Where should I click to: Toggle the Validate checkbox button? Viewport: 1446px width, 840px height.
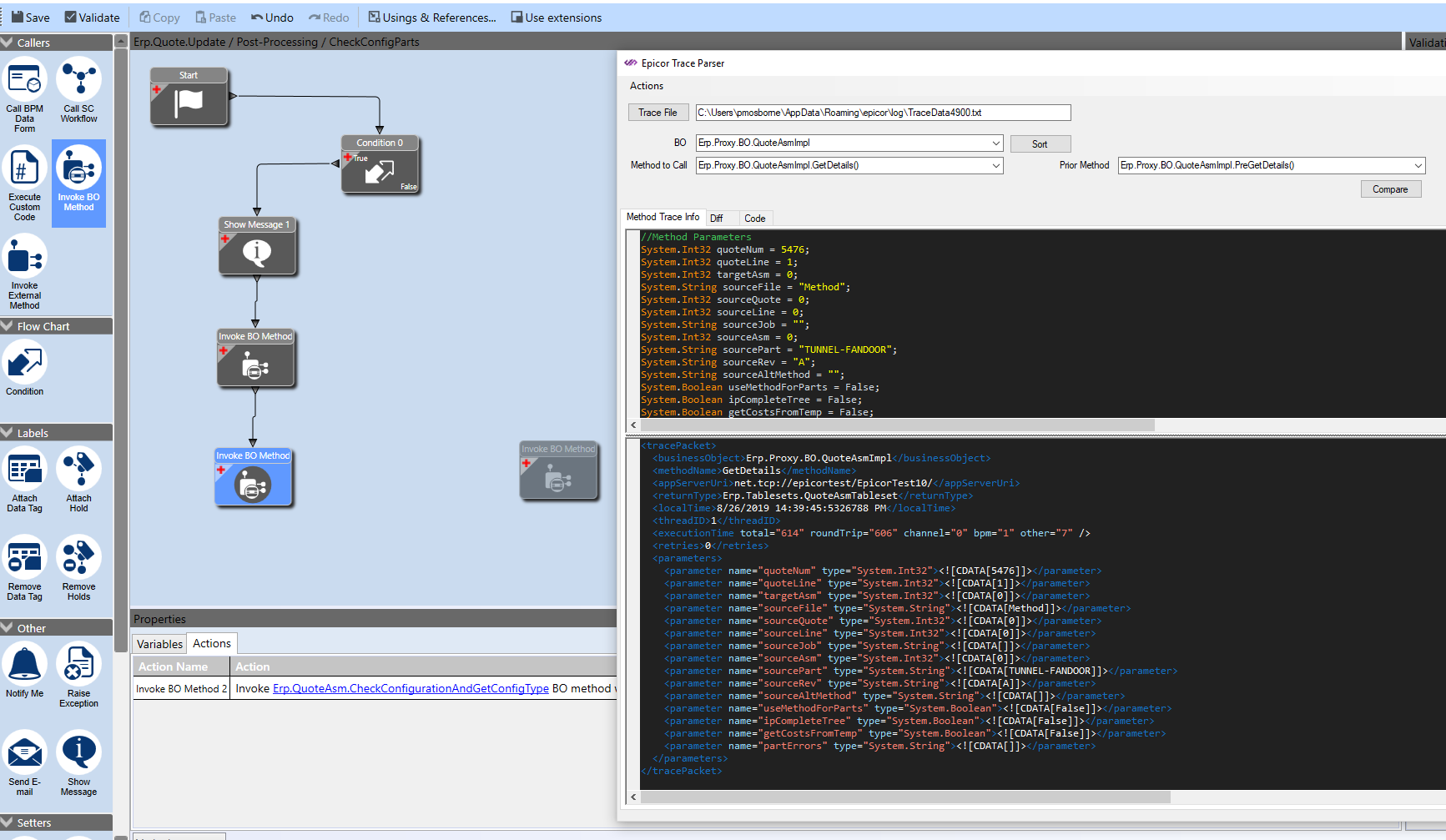click(x=92, y=18)
